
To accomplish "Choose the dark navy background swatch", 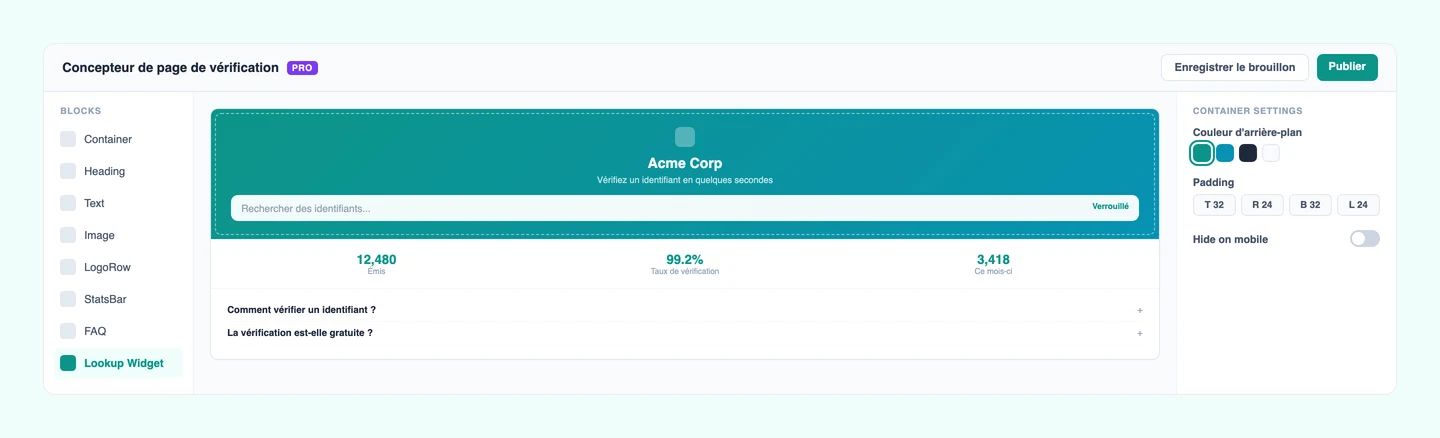I will [x=1248, y=153].
